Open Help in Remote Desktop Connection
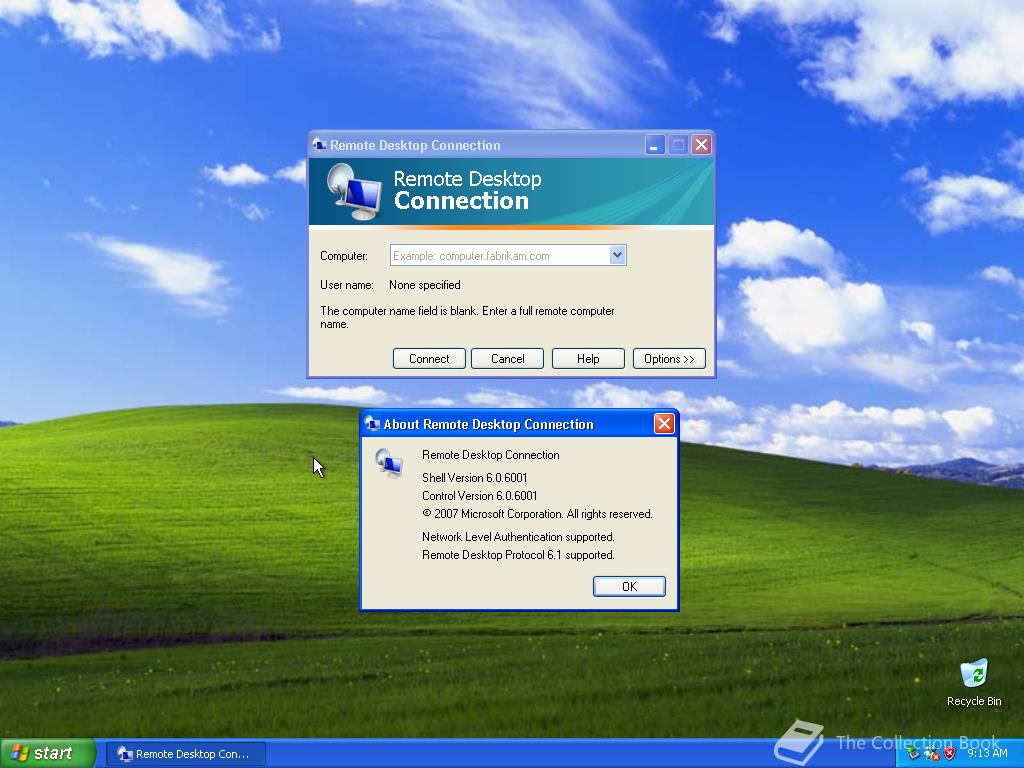The width and height of the screenshot is (1024, 768). click(588, 359)
